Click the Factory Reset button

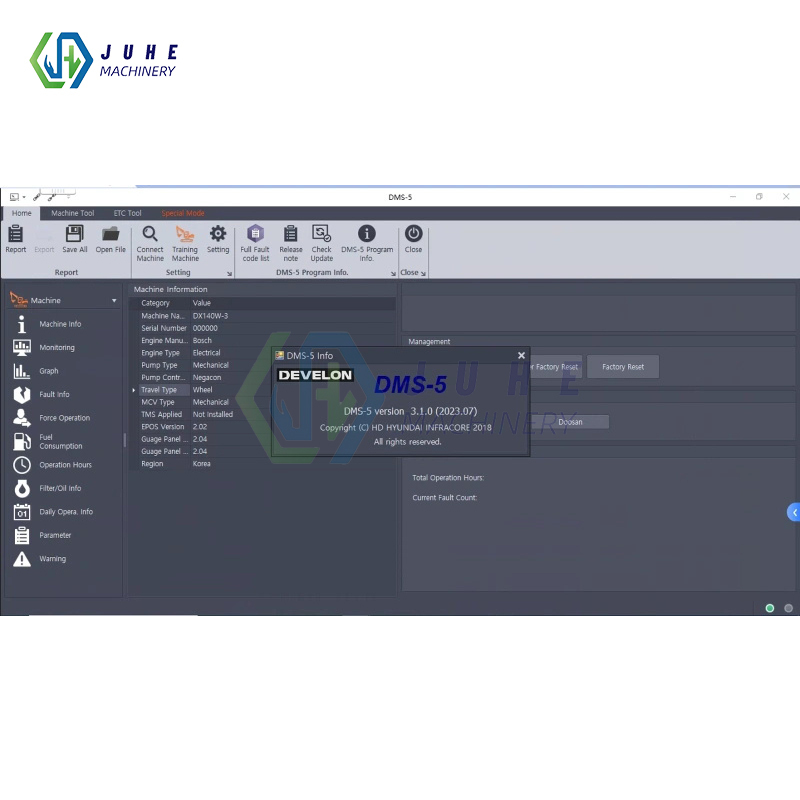(x=622, y=366)
